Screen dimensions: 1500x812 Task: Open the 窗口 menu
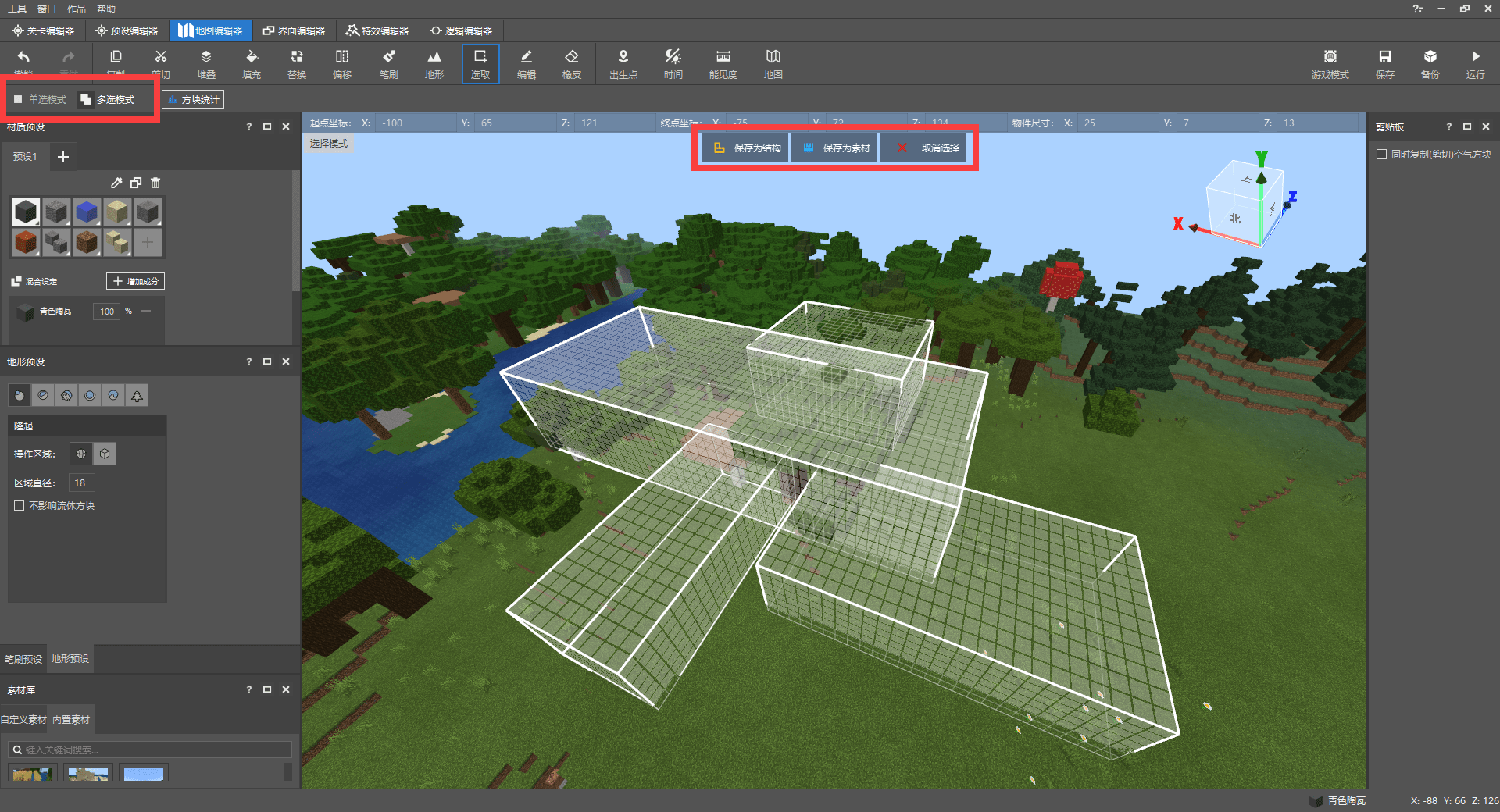(x=47, y=9)
